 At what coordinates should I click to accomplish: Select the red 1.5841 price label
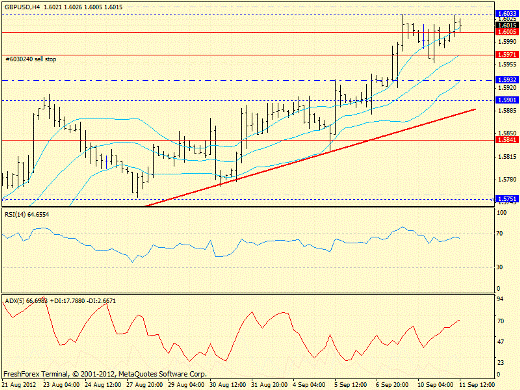pyautogui.click(x=507, y=140)
